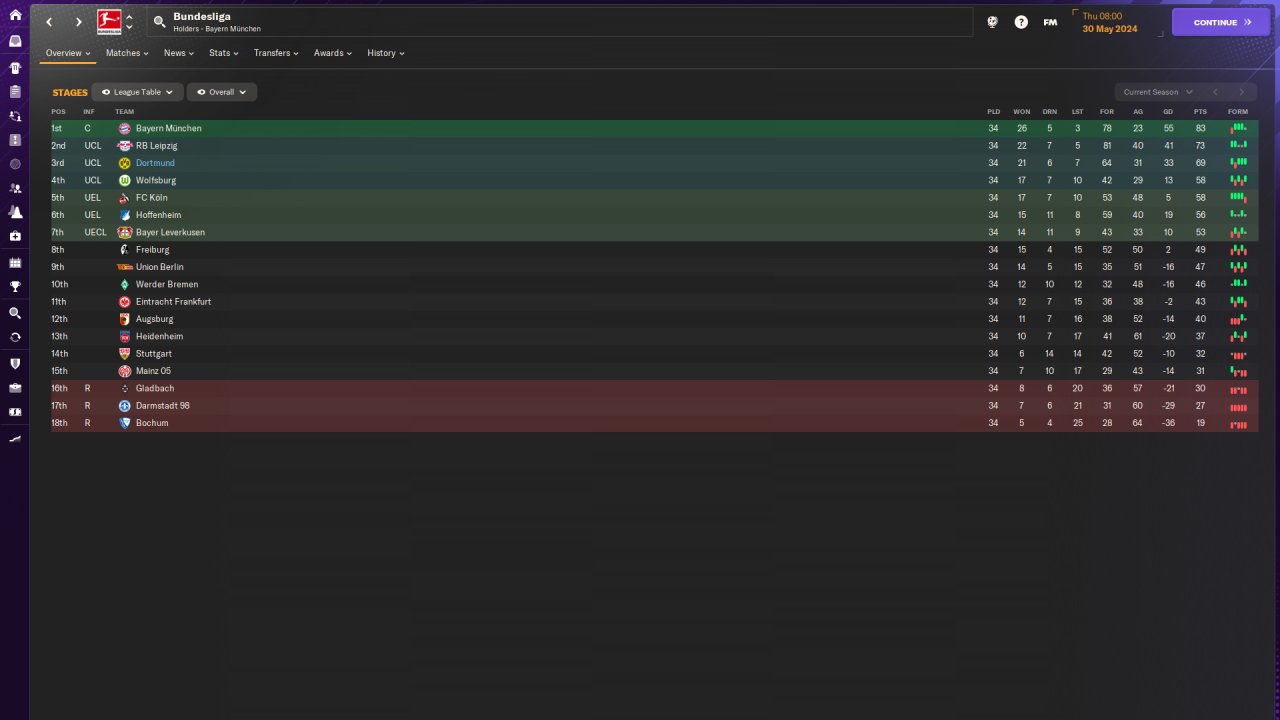Screen dimensions: 1280x720
Task: Open the Eintracht Frankfurt team link
Action: tap(174, 302)
